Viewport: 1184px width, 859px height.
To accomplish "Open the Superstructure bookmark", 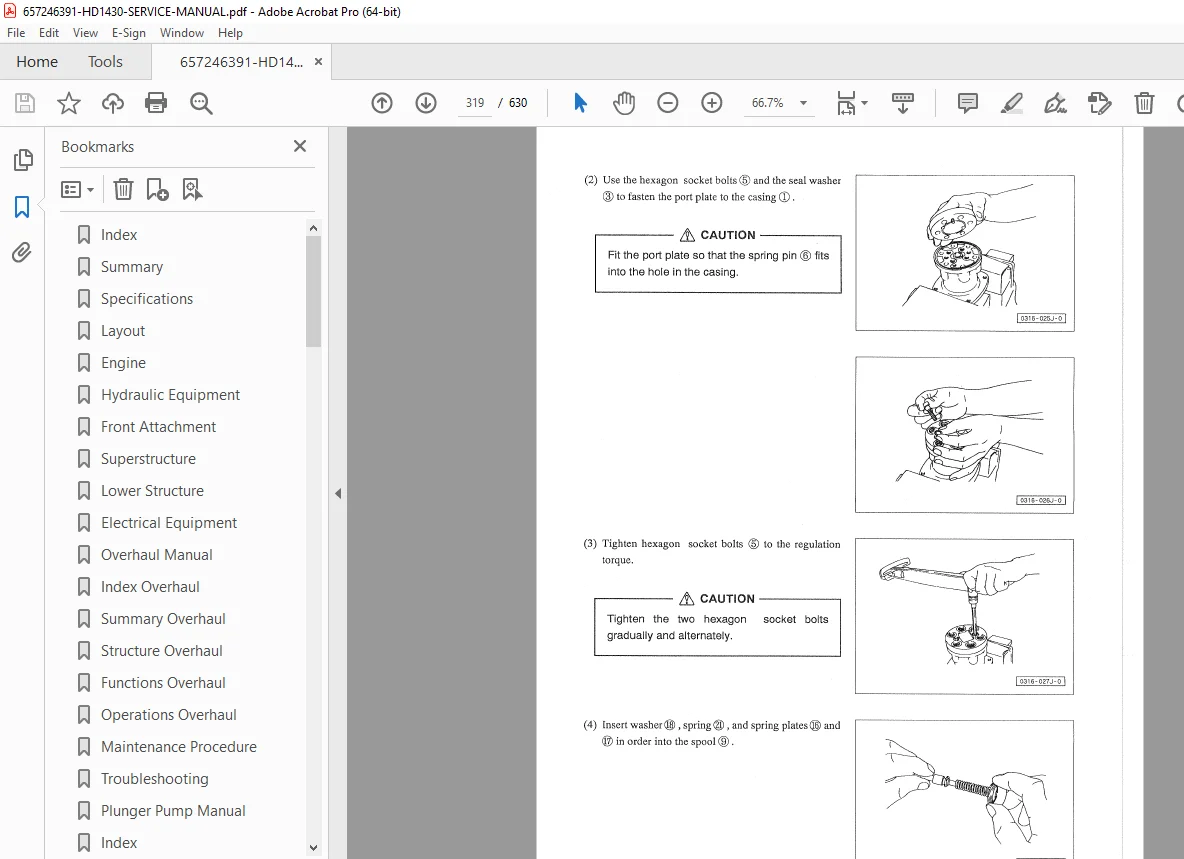I will (x=148, y=459).
